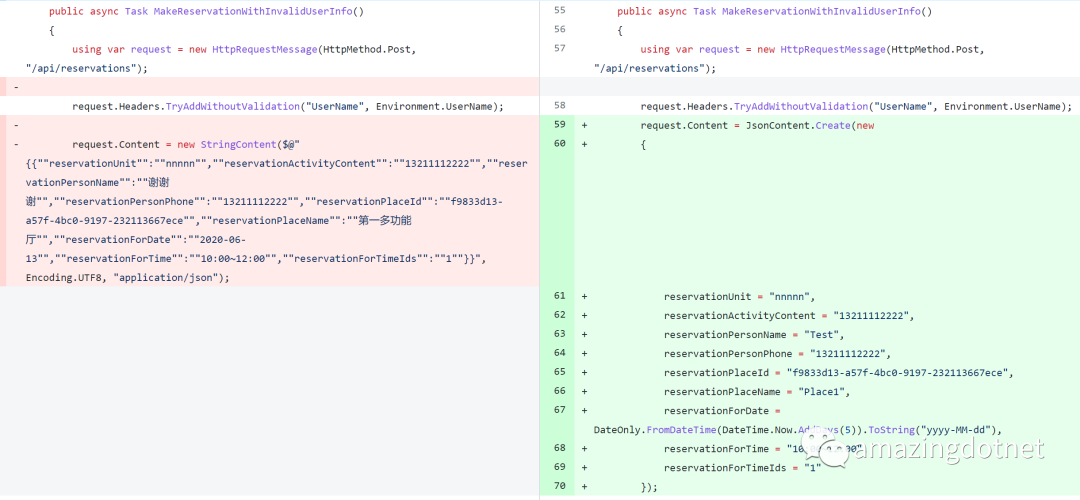Select the added line with reservationPlaceId guid
Viewport: 1080px width, 500px height.
(840, 373)
